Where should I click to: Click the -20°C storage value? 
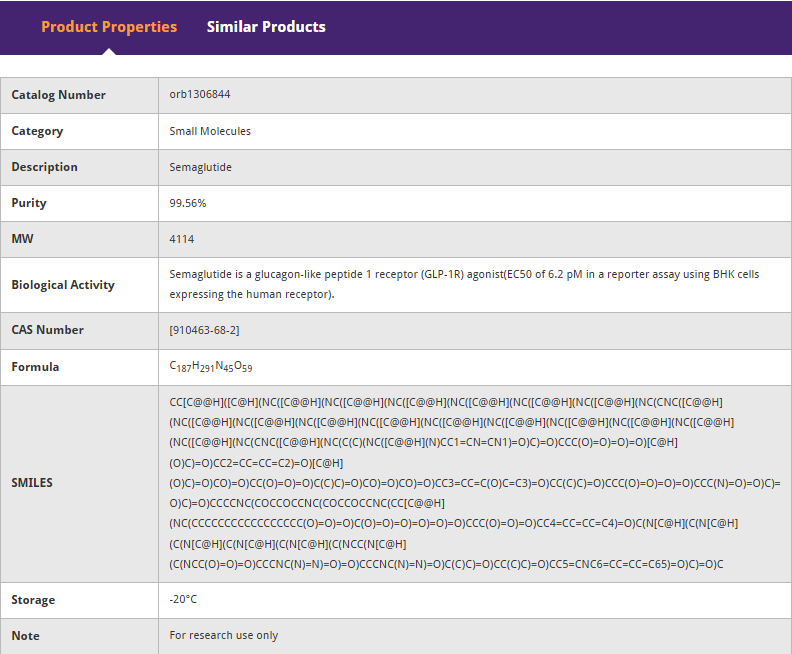pyautogui.click(x=183, y=600)
